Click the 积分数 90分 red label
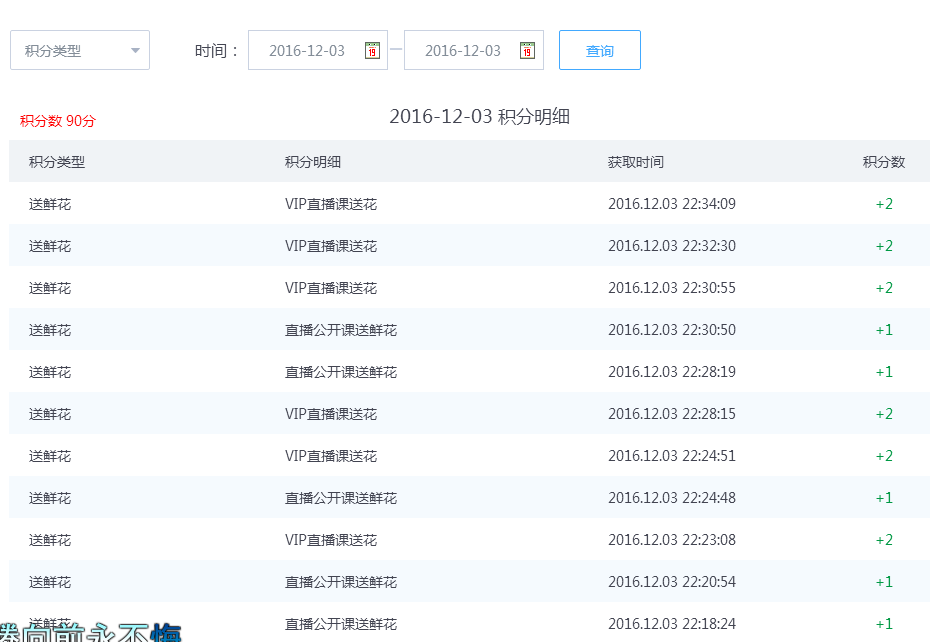 pos(58,121)
